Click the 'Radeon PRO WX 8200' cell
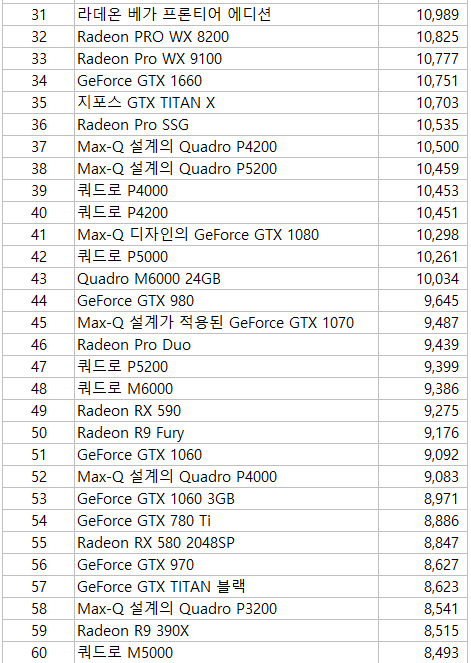Image resolution: width=471 pixels, height=663 pixels. tap(226, 37)
